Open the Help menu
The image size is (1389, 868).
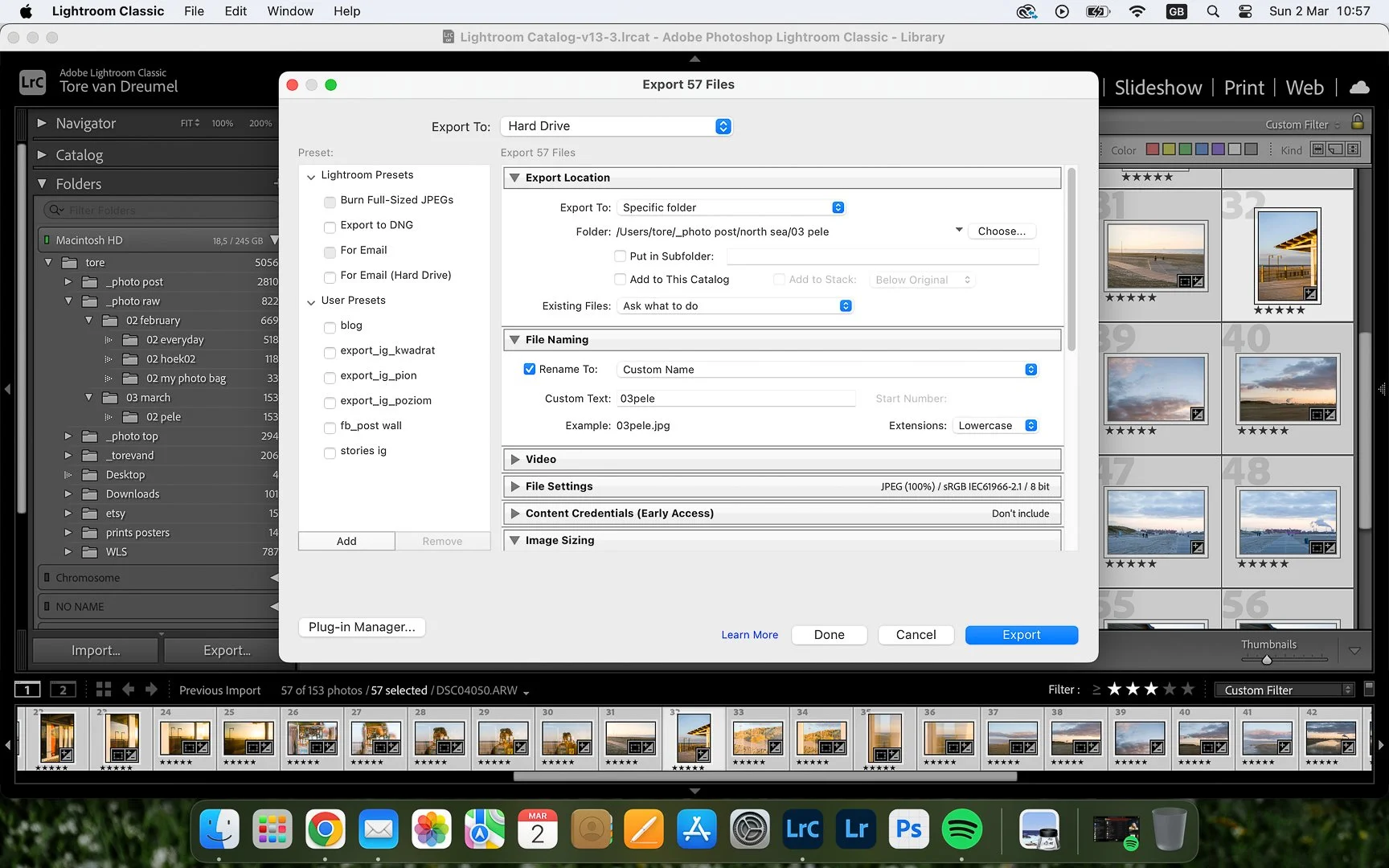[346, 11]
